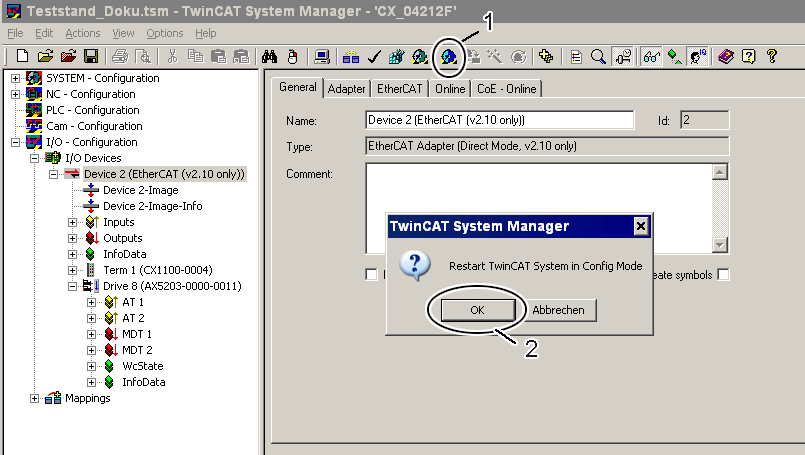Open the Edit menu
The height and width of the screenshot is (455, 805).
click(x=44, y=33)
